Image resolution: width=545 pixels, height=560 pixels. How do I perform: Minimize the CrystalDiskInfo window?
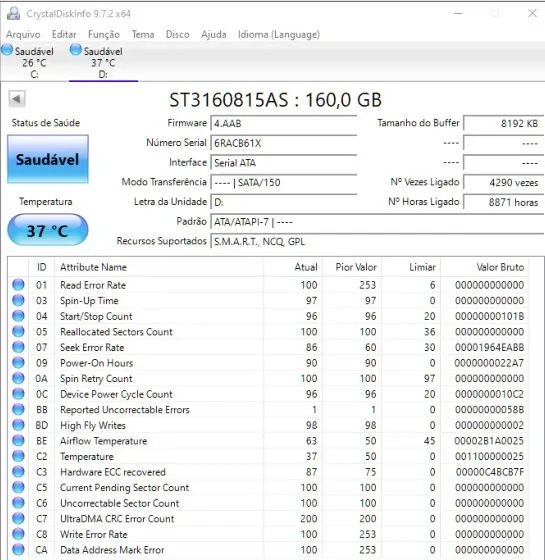point(458,14)
